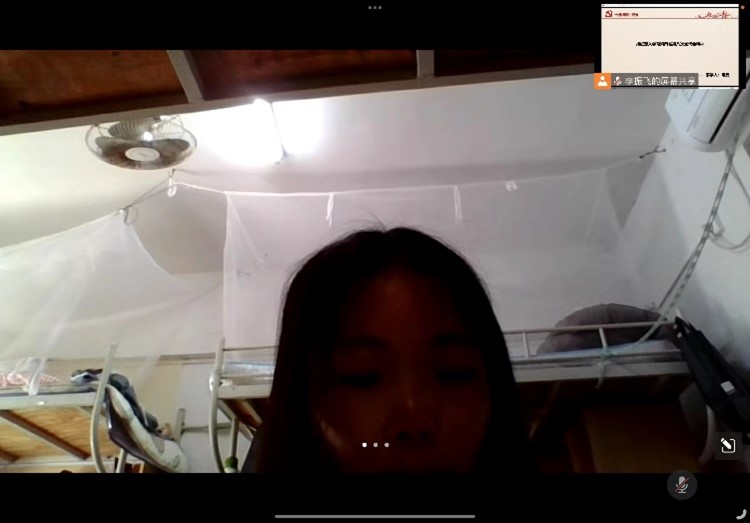Click the 李振飞的屏幕共享 label
This screenshot has height=523, width=750.
pyautogui.click(x=659, y=80)
